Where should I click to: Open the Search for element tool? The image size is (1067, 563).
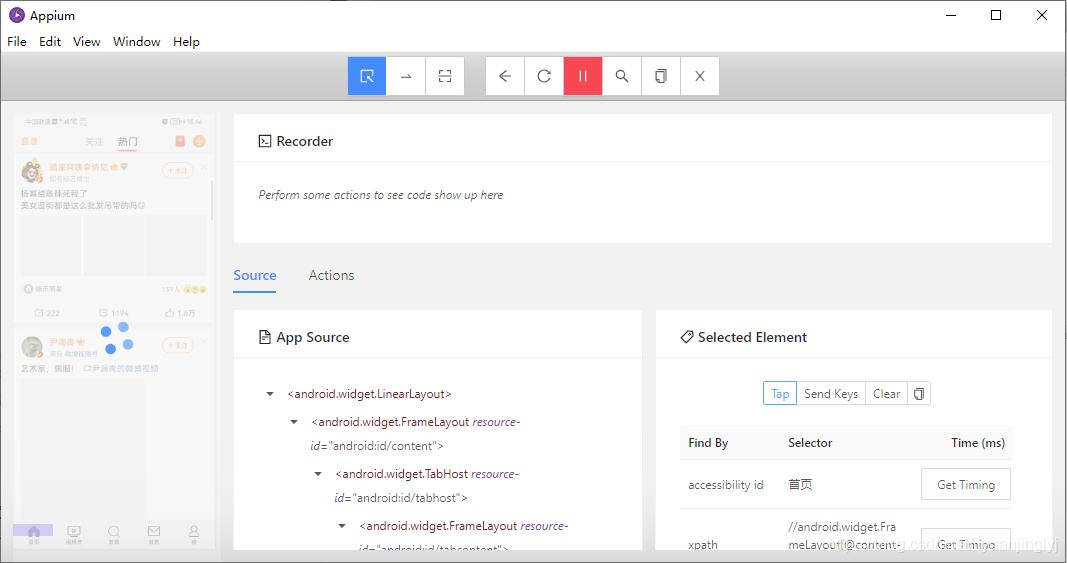(622, 76)
